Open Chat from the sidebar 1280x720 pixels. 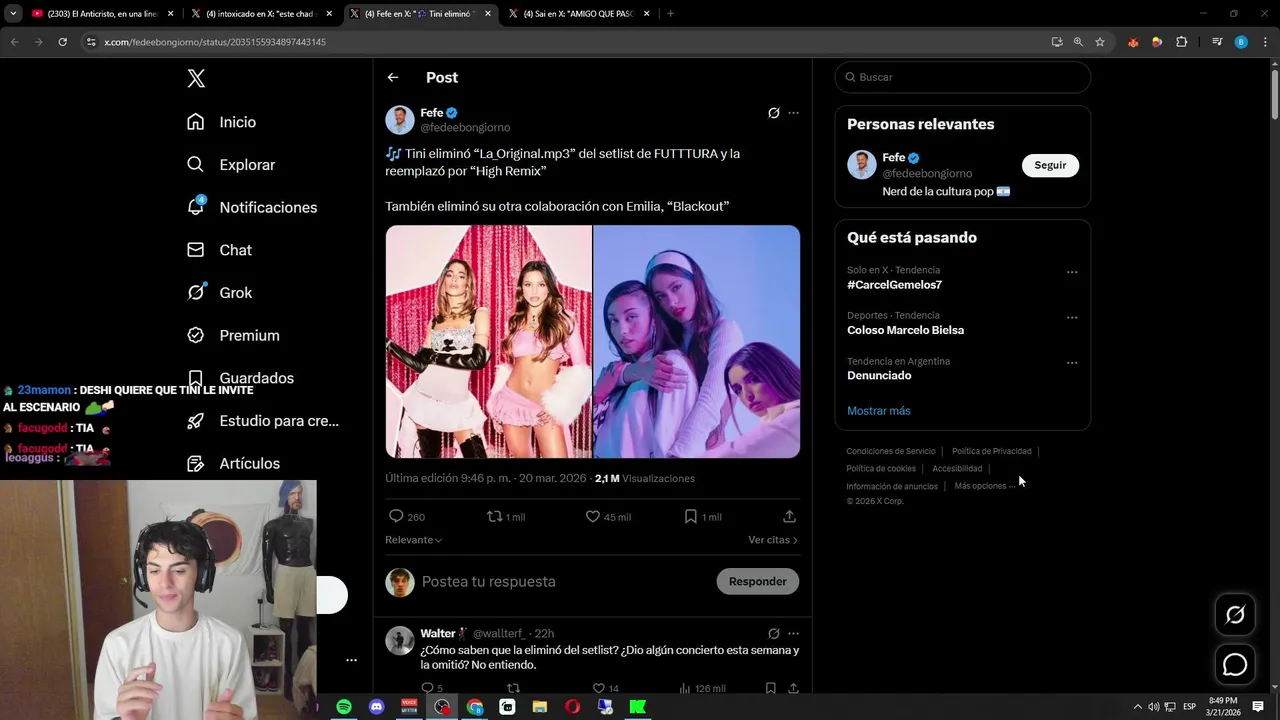tap(220, 250)
